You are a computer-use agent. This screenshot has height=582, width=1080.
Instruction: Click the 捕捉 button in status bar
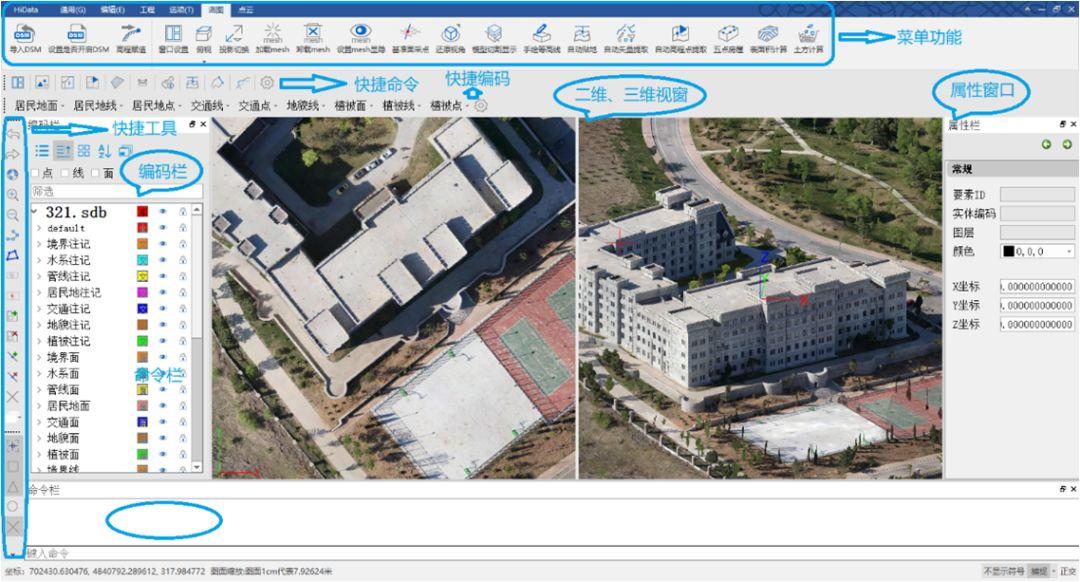(1039, 571)
